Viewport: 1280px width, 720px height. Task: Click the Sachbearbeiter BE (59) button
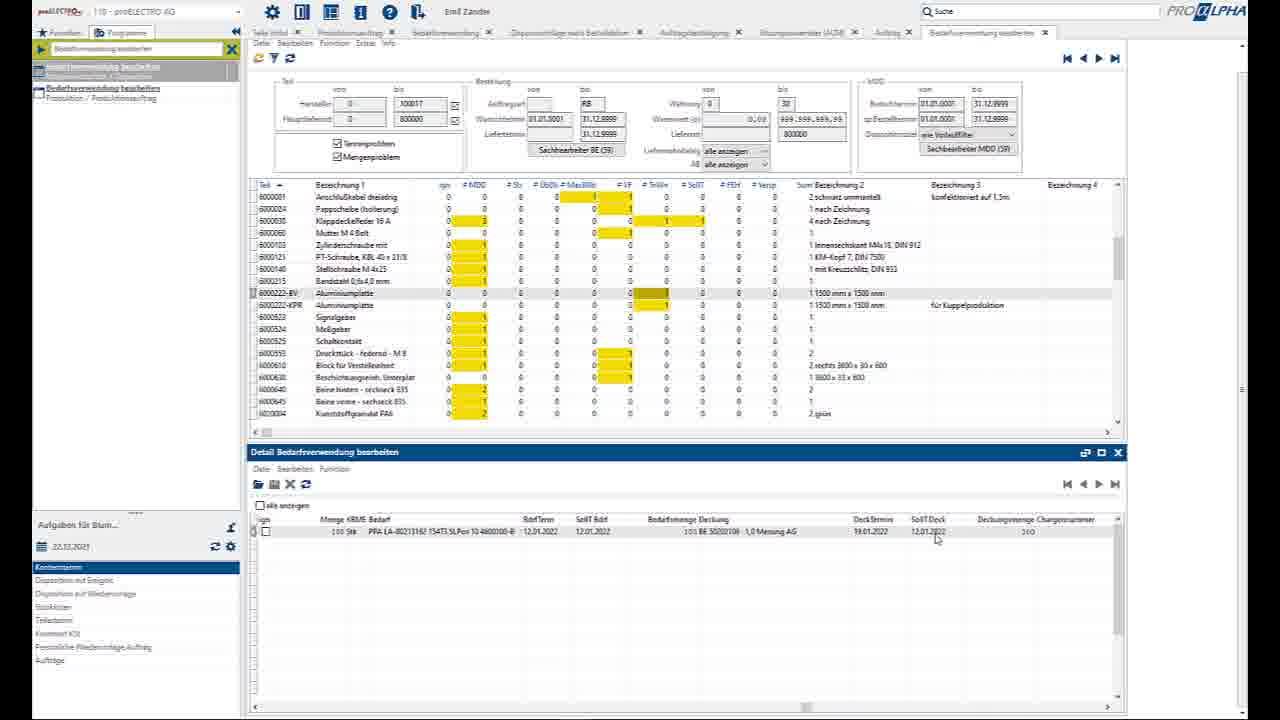[x=576, y=149]
